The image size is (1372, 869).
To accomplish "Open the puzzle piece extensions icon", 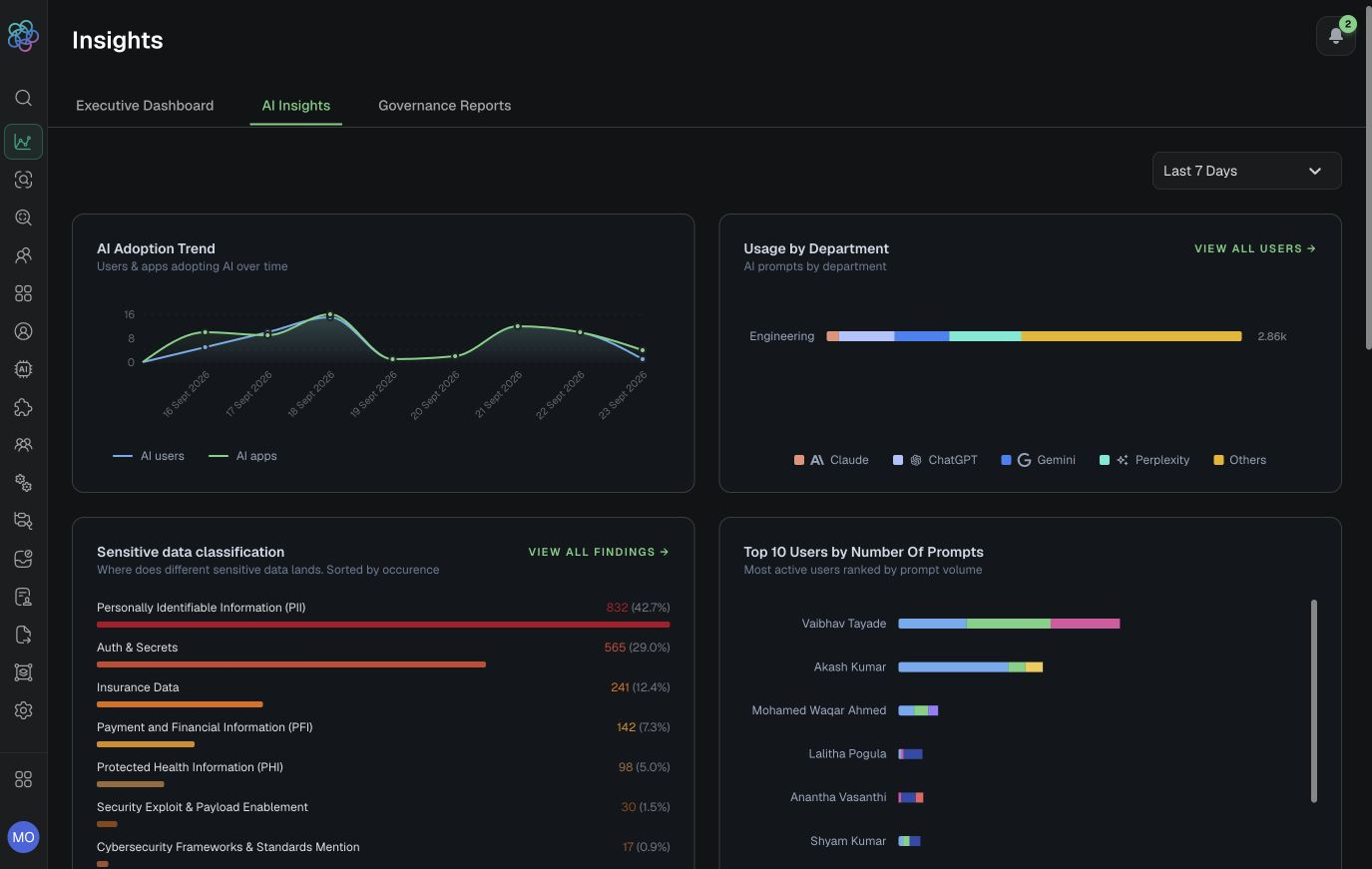I will click(x=23, y=407).
